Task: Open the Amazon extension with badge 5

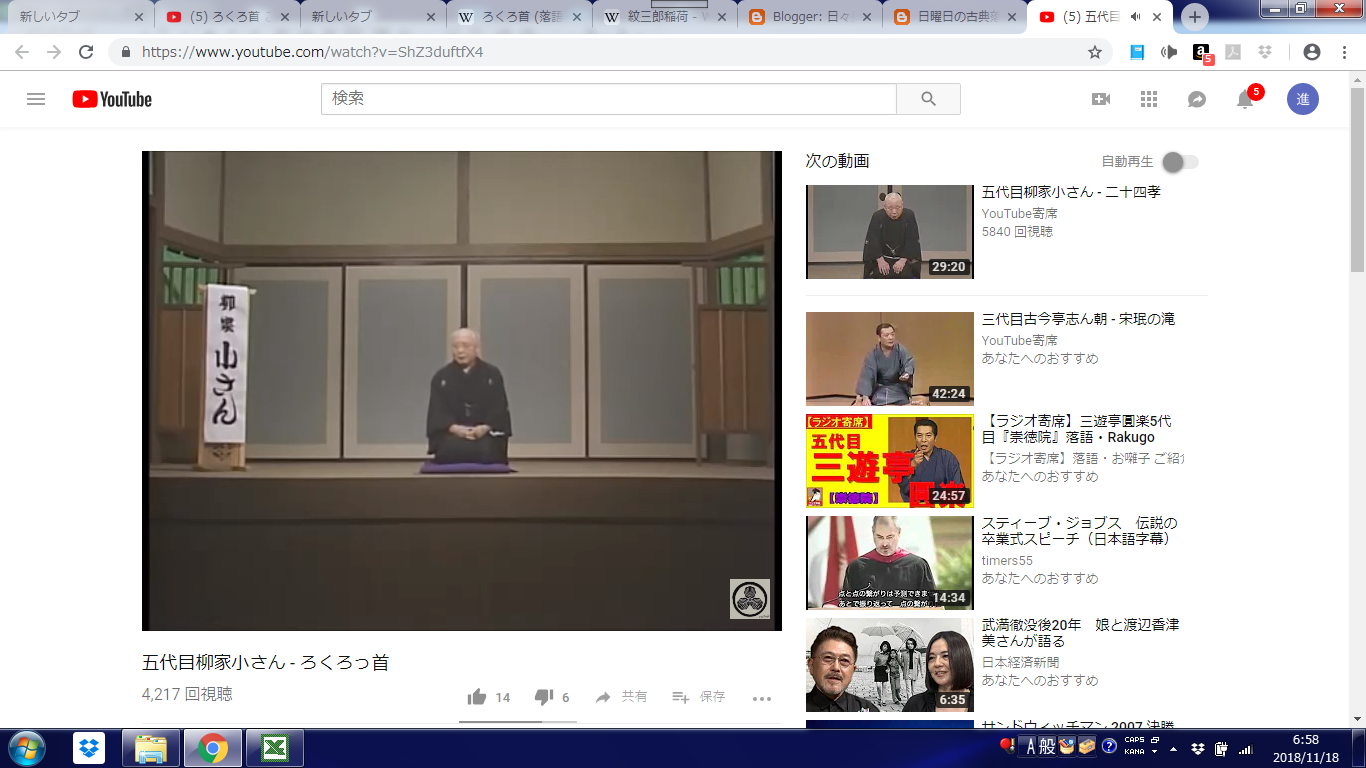Action: point(1203,53)
